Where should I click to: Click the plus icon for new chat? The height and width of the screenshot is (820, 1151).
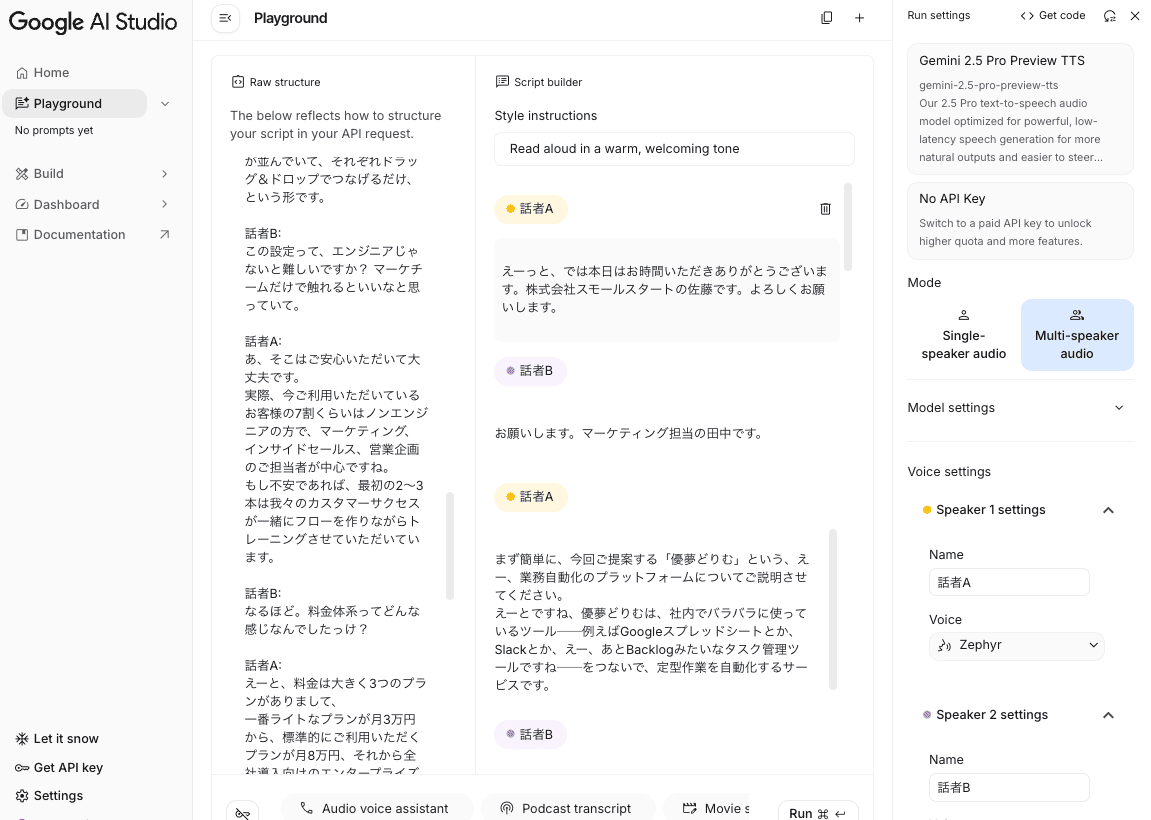pos(859,18)
